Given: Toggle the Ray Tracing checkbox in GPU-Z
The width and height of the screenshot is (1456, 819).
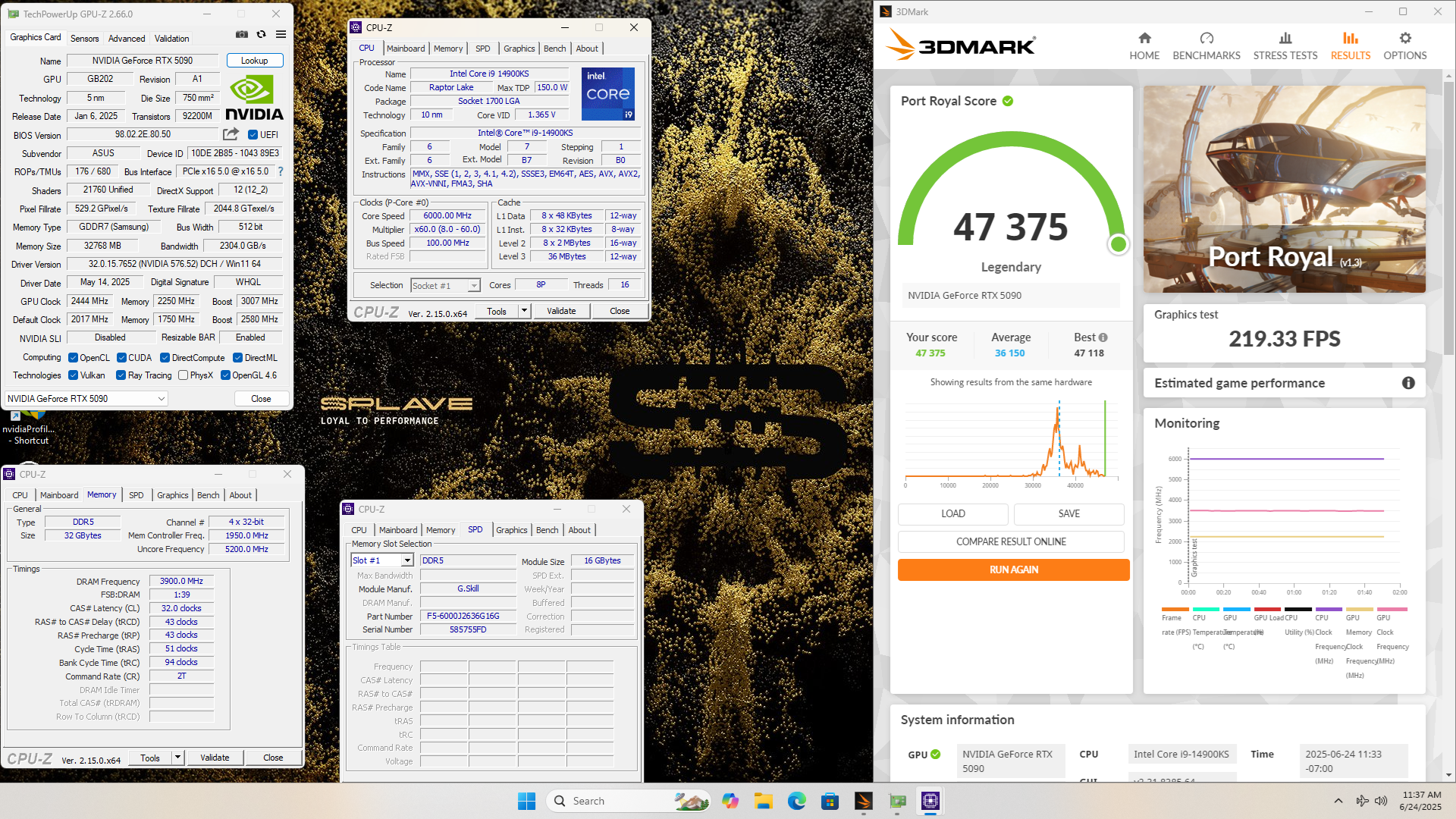Looking at the screenshot, I should pyautogui.click(x=121, y=375).
